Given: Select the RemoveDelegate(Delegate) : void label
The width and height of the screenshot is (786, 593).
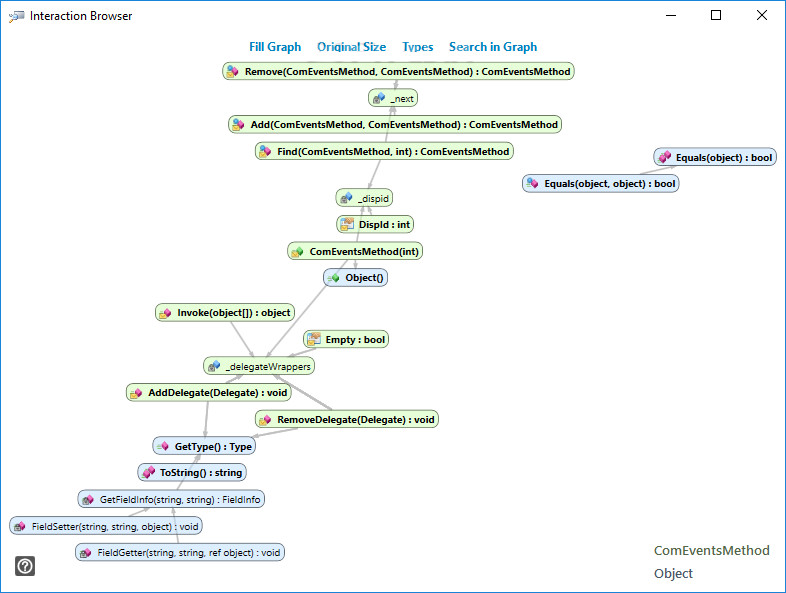Looking at the screenshot, I should [x=356, y=420].
